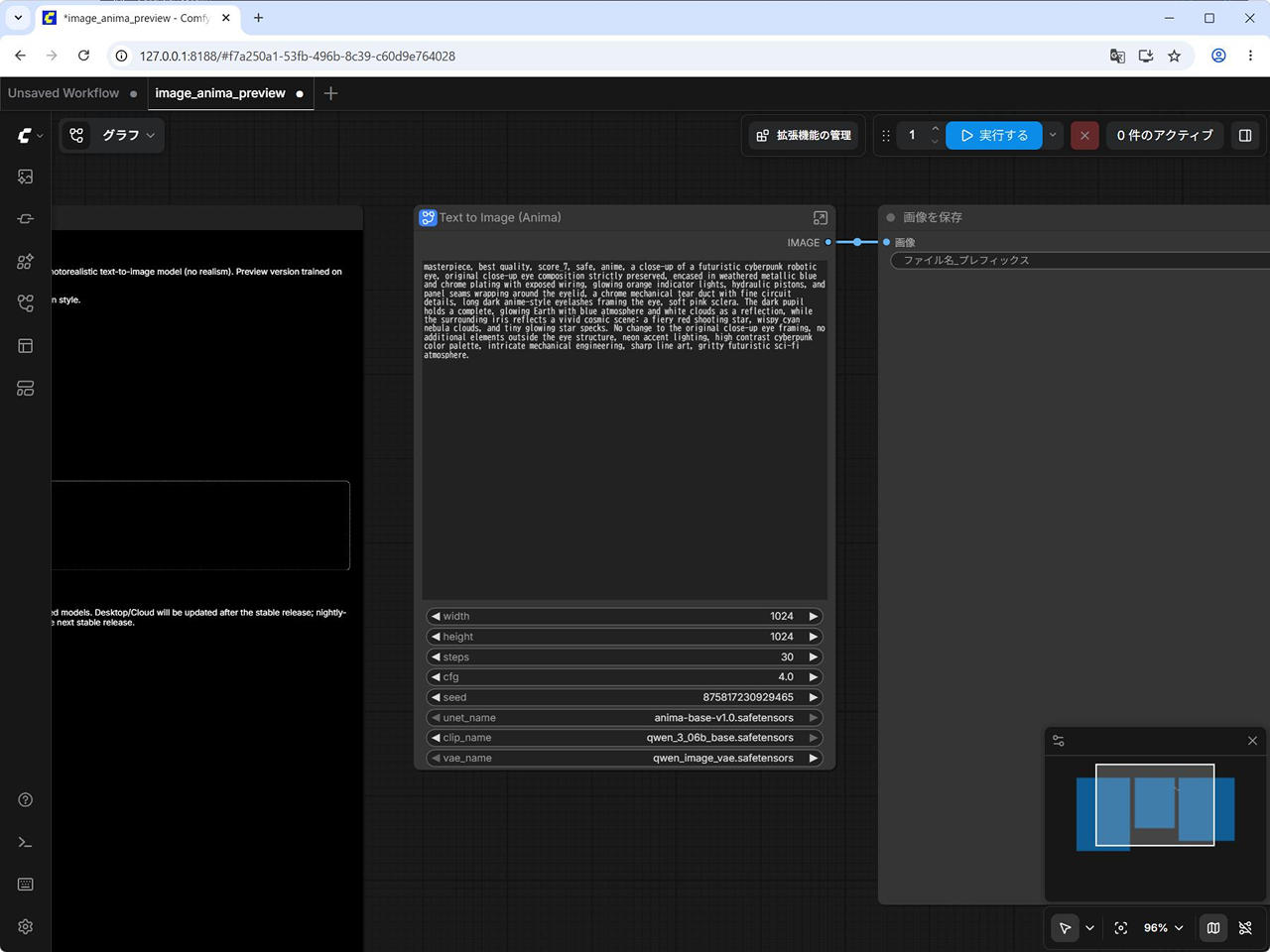The width and height of the screenshot is (1270, 952).
Task: Open the console terminal icon
Action: coord(26,843)
